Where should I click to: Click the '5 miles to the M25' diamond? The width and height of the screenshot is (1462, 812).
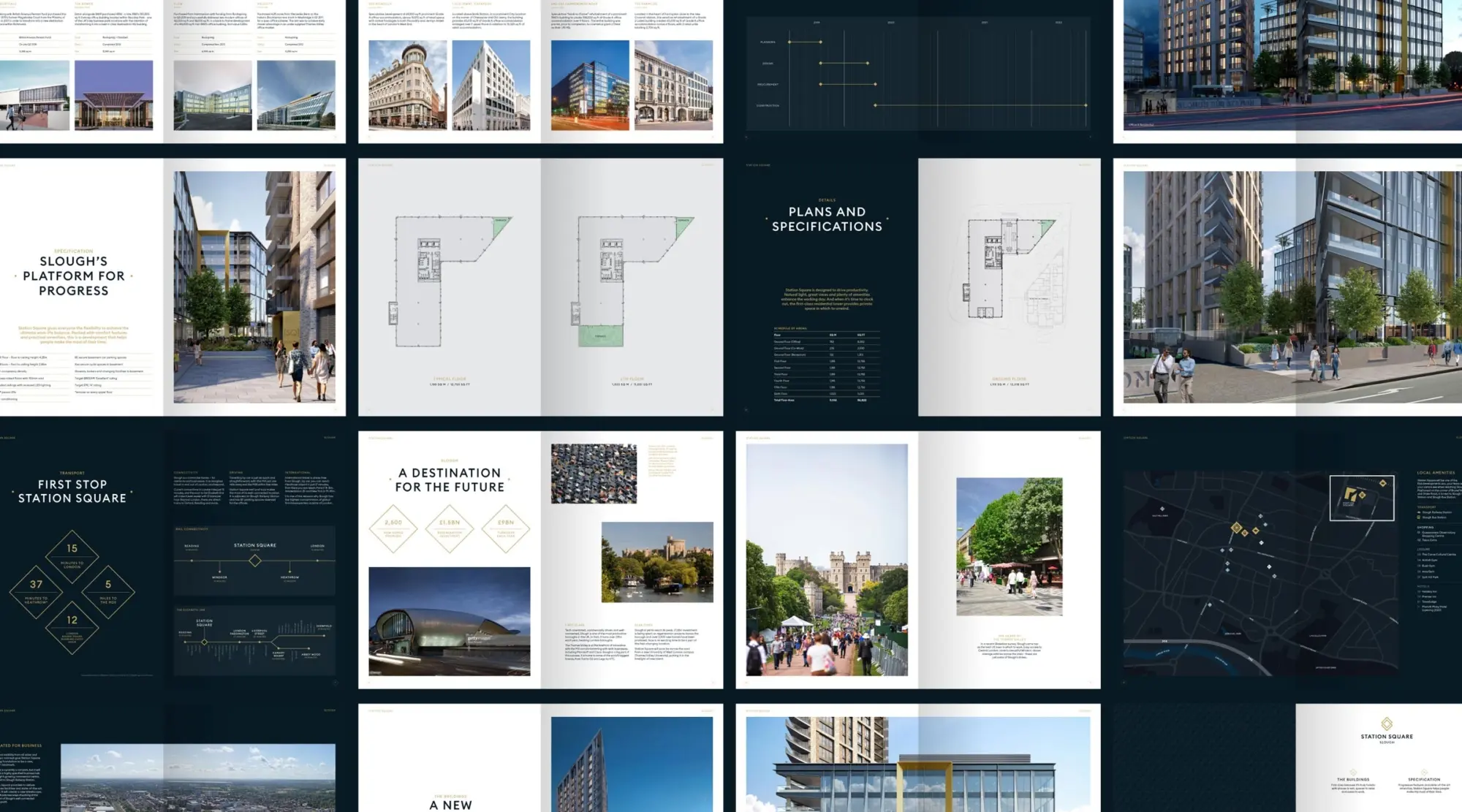108,591
